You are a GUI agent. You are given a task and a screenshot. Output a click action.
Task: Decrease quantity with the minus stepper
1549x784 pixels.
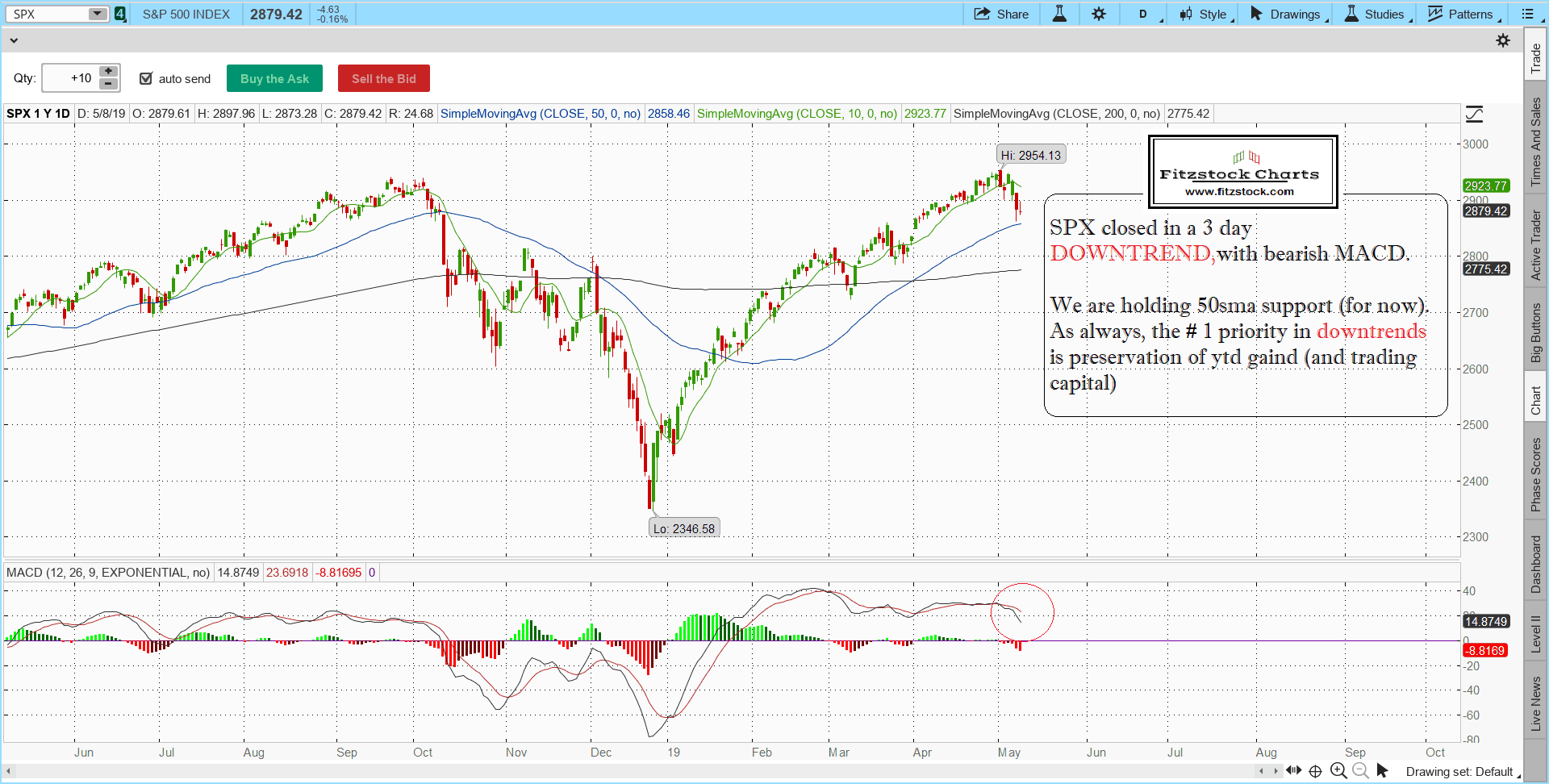pyautogui.click(x=108, y=84)
